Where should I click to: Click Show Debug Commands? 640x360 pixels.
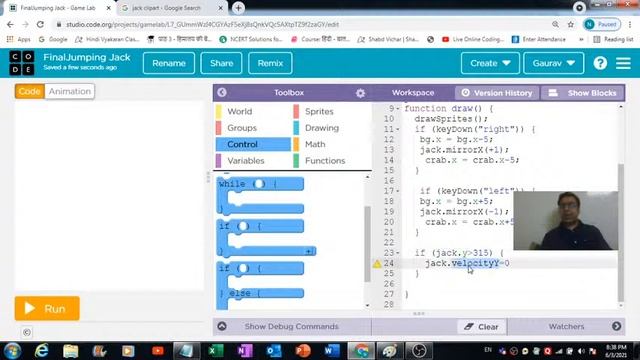291,327
